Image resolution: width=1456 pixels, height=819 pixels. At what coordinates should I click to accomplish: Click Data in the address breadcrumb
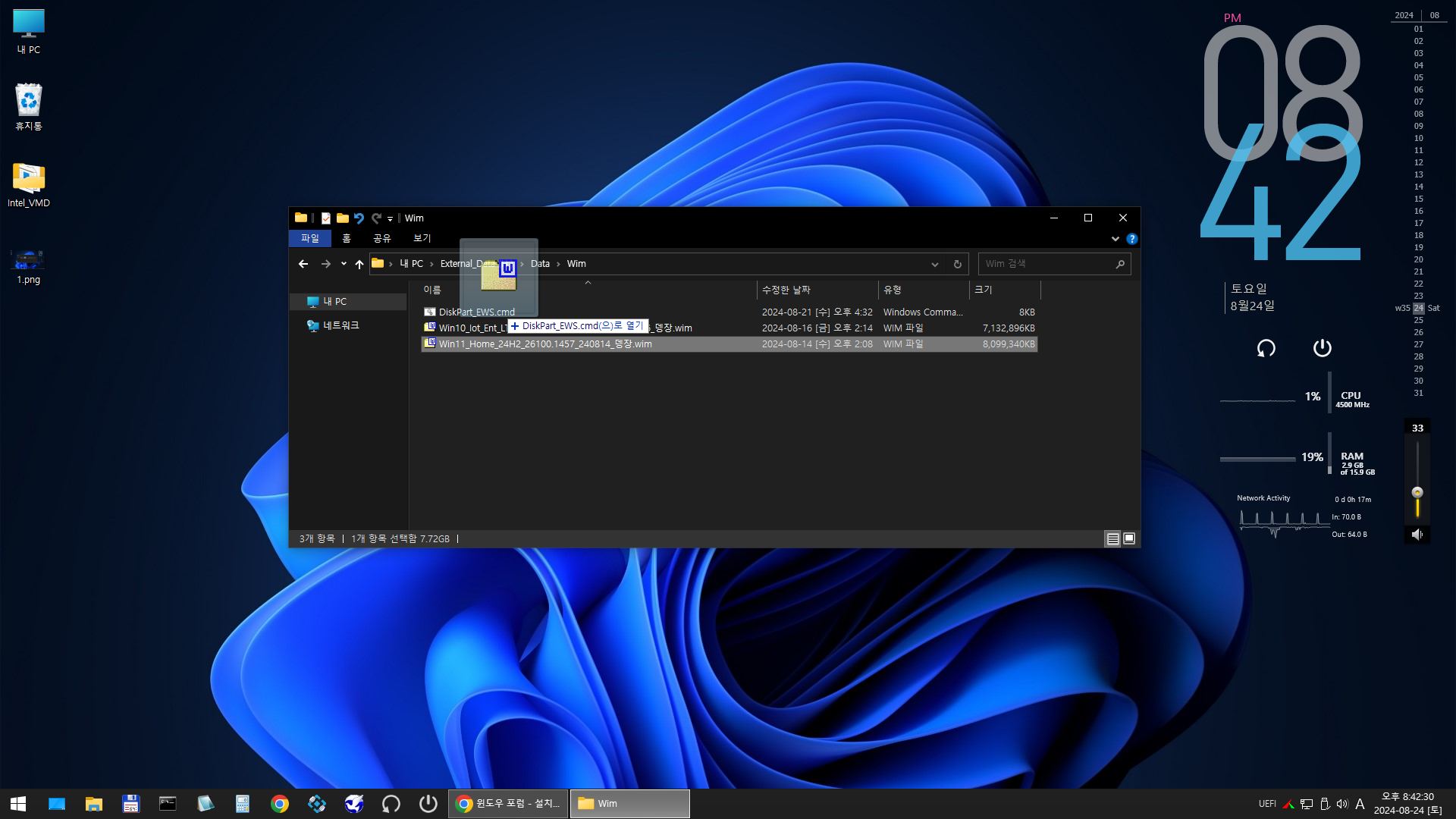(540, 264)
